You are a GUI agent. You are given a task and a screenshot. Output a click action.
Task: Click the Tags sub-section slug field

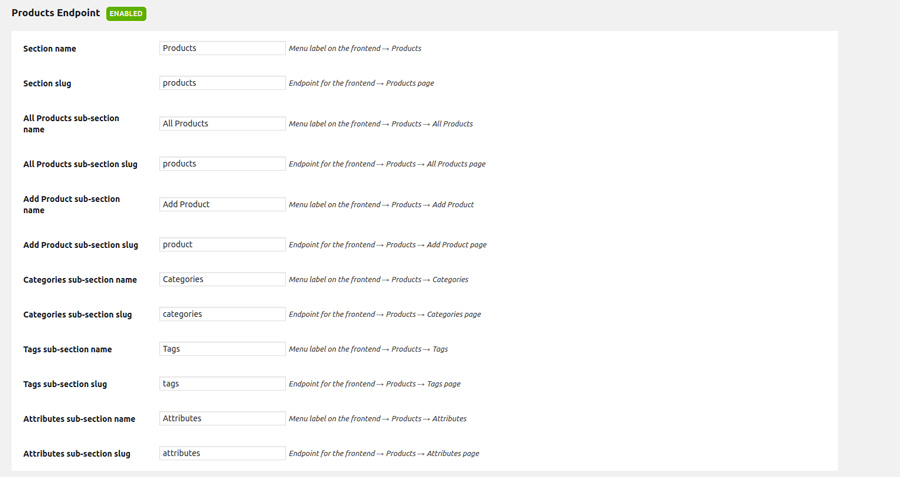pos(222,384)
